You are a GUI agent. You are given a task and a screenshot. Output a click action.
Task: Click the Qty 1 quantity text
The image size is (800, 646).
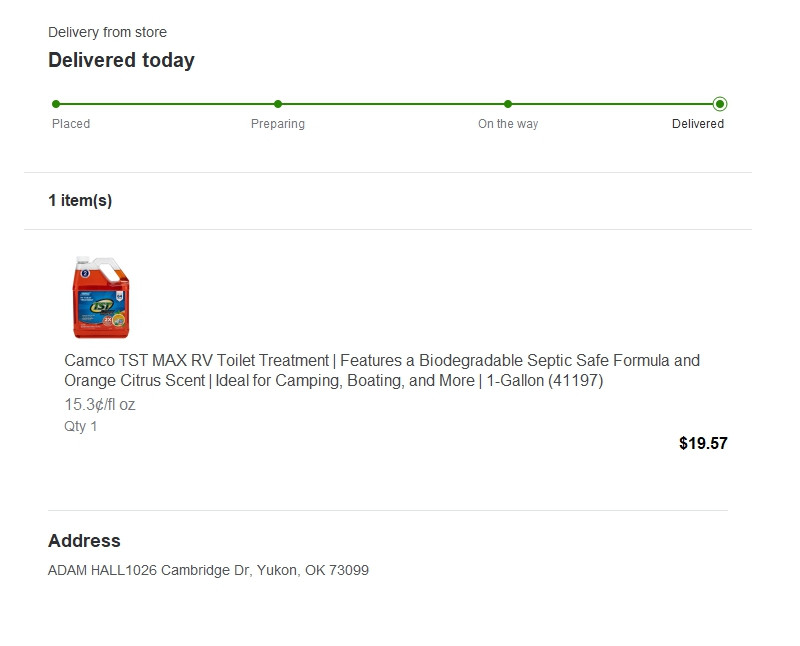(81, 426)
